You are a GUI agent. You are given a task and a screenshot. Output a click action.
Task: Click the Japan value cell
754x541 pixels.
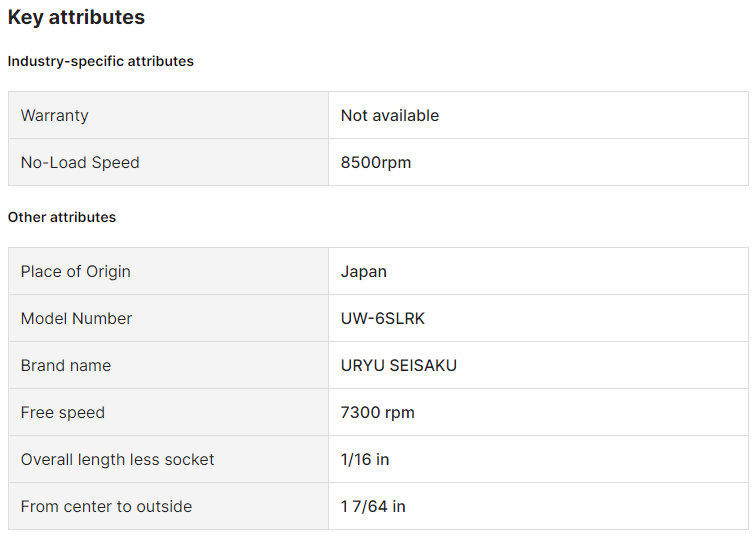[x=364, y=271]
